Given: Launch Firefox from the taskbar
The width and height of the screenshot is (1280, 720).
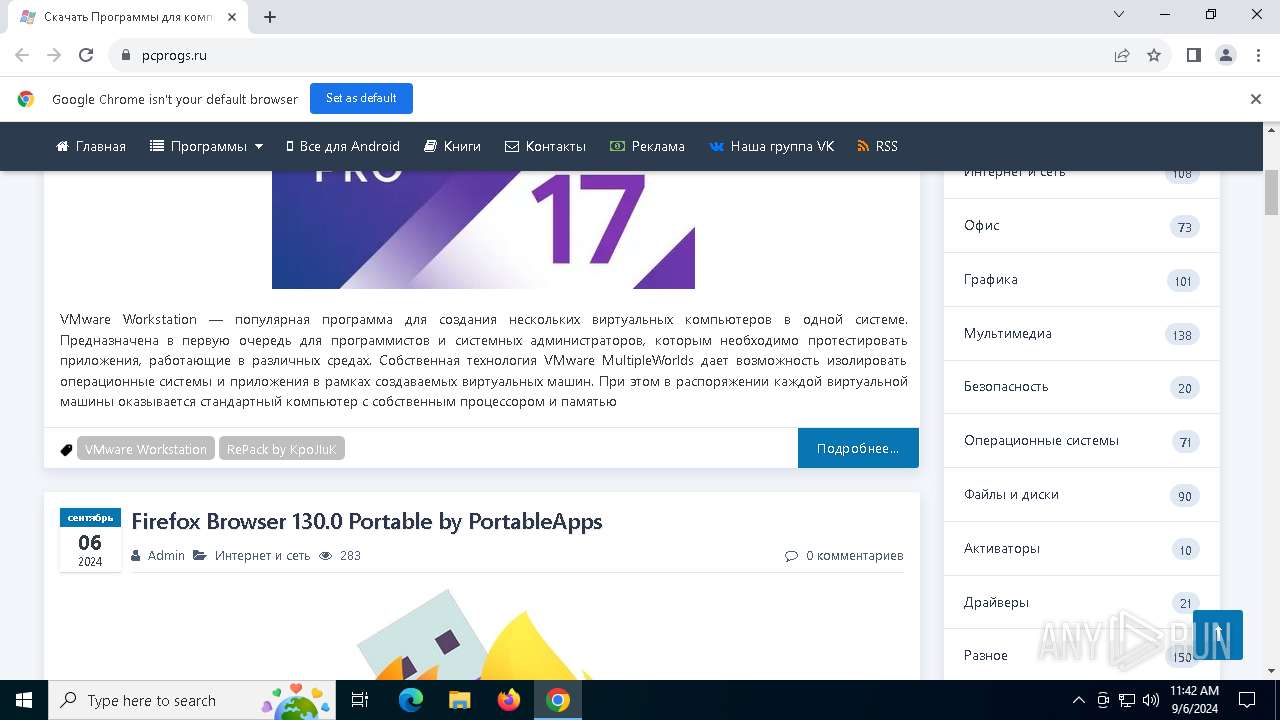Looking at the screenshot, I should (509, 700).
